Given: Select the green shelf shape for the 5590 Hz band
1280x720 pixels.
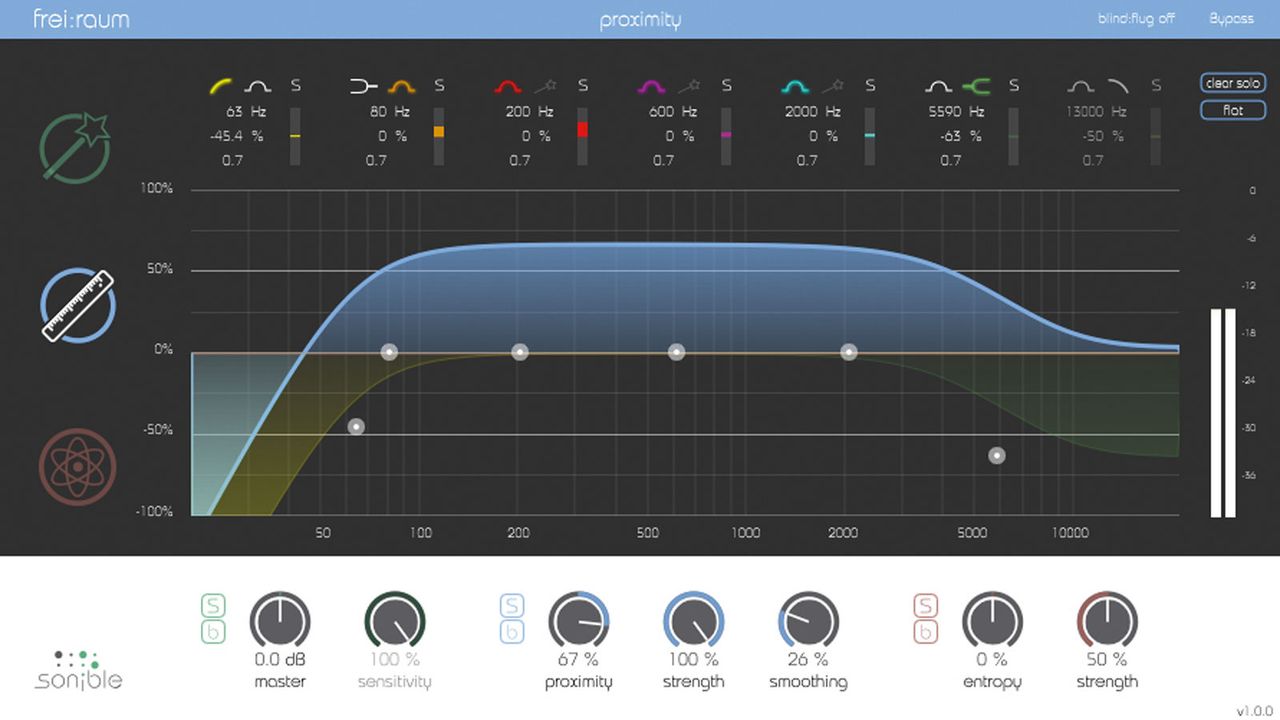Looking at the screenshot, I should coord(975,86).
